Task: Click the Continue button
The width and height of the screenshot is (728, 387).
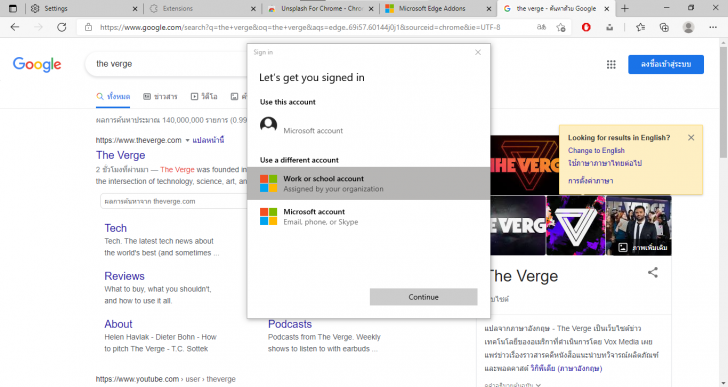Action: click(x=423, y=297)
